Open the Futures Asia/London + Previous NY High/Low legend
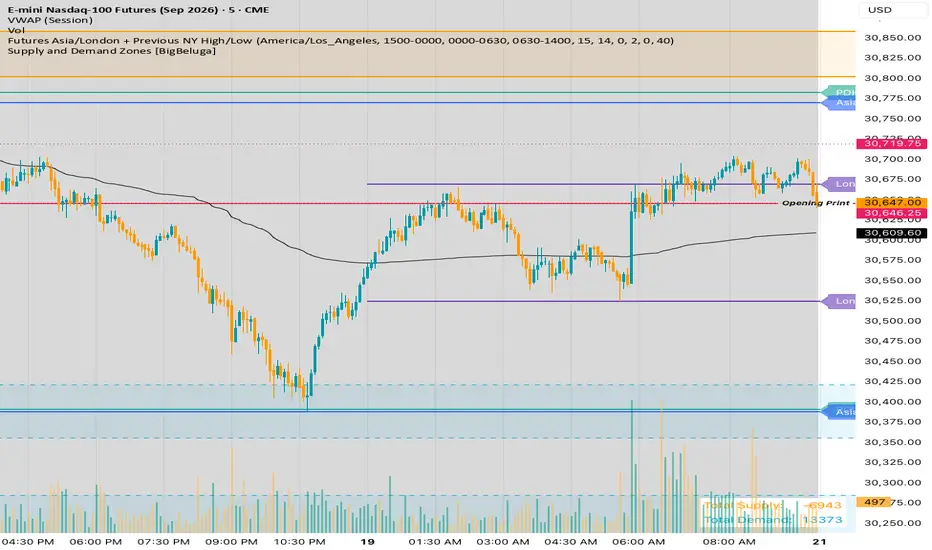 tap(341, 40)
